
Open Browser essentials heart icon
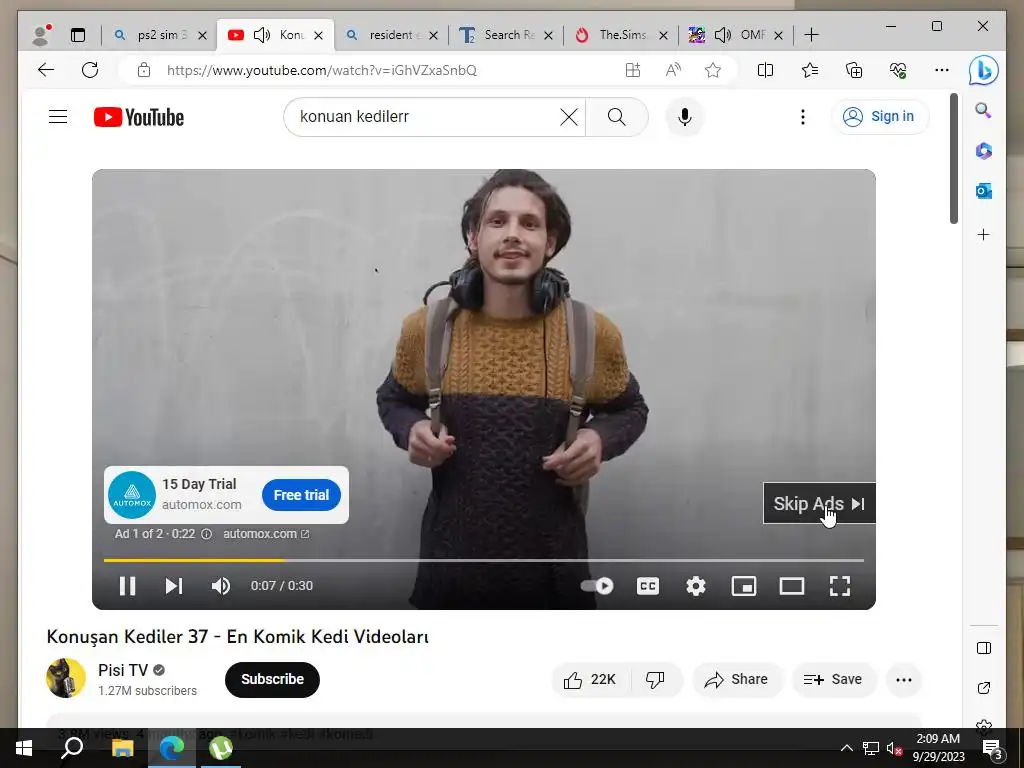898,70
